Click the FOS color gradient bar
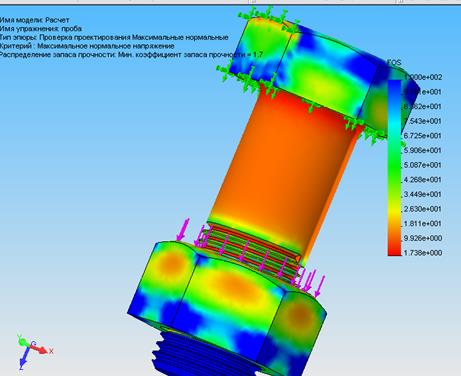Screen dimensions: 461x376 coord(394,168)
